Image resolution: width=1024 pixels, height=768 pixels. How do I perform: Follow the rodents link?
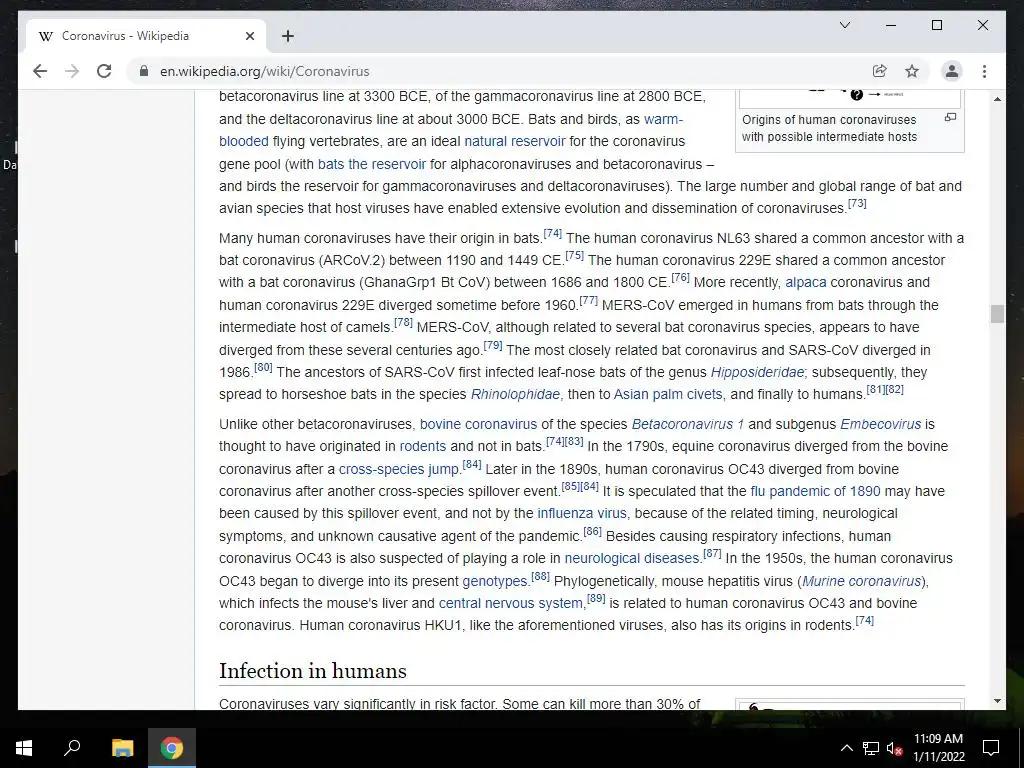click(x=423, y=447)
